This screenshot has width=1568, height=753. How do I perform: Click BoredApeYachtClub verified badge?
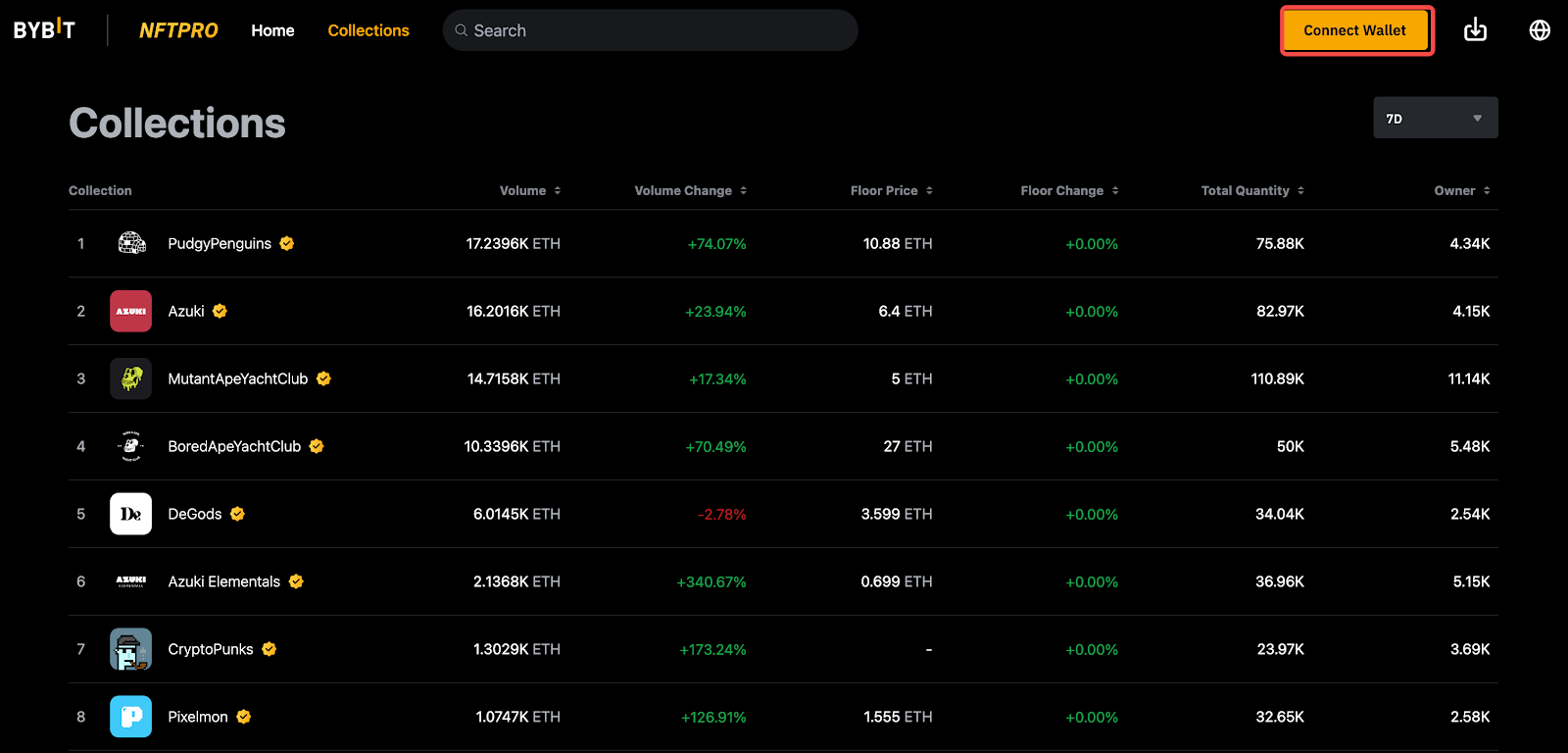[x=317, y=446]
